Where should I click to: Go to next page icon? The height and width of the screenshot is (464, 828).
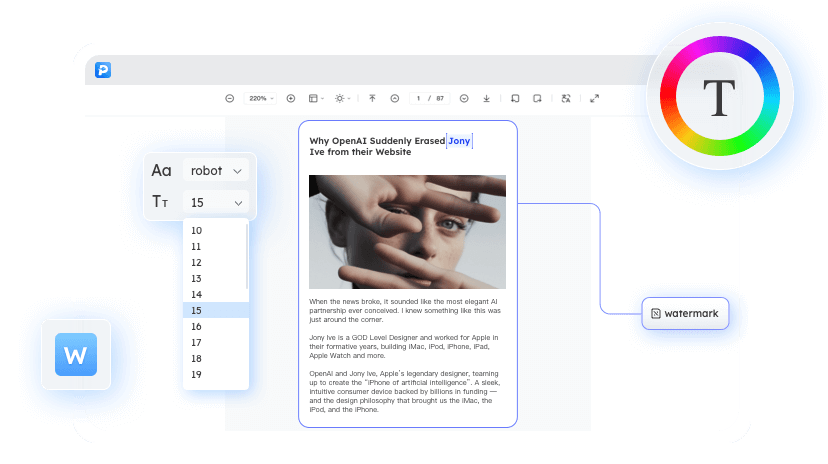[x=464, y=98]
